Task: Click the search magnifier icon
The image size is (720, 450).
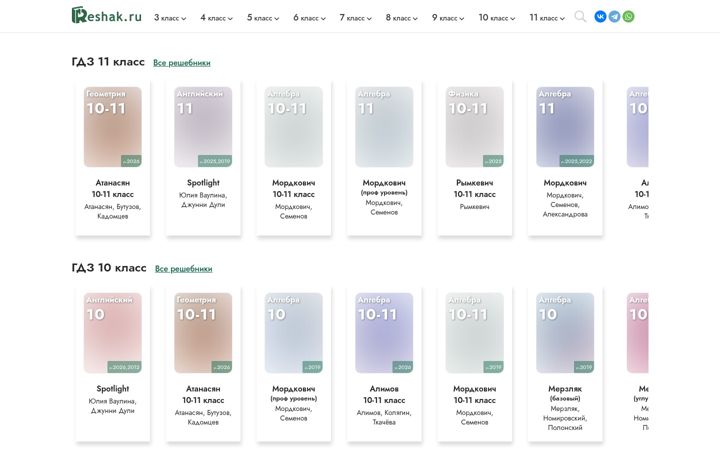Action: point(580,17)
